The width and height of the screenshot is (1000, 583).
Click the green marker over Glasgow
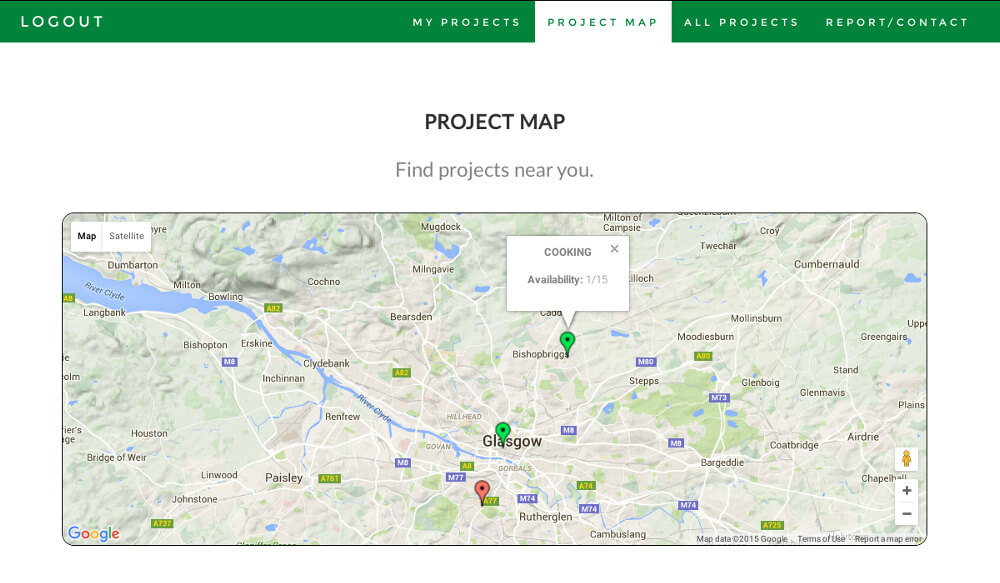503,432
